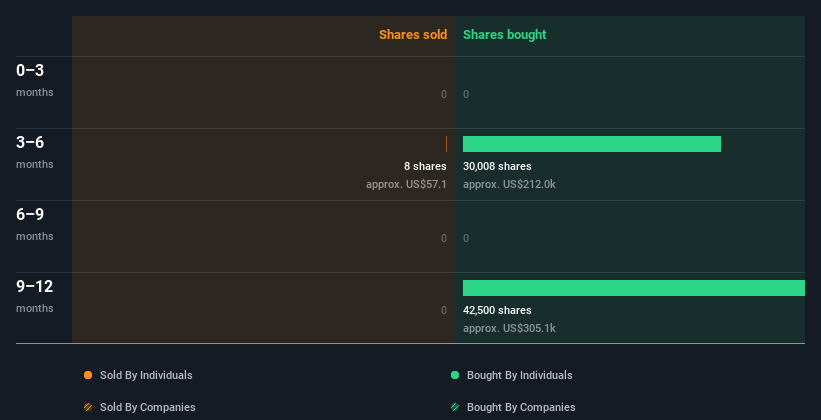Click the green Bought By Individuals legend dot
This screenshot has width=821, height=420.
(455, 375)
